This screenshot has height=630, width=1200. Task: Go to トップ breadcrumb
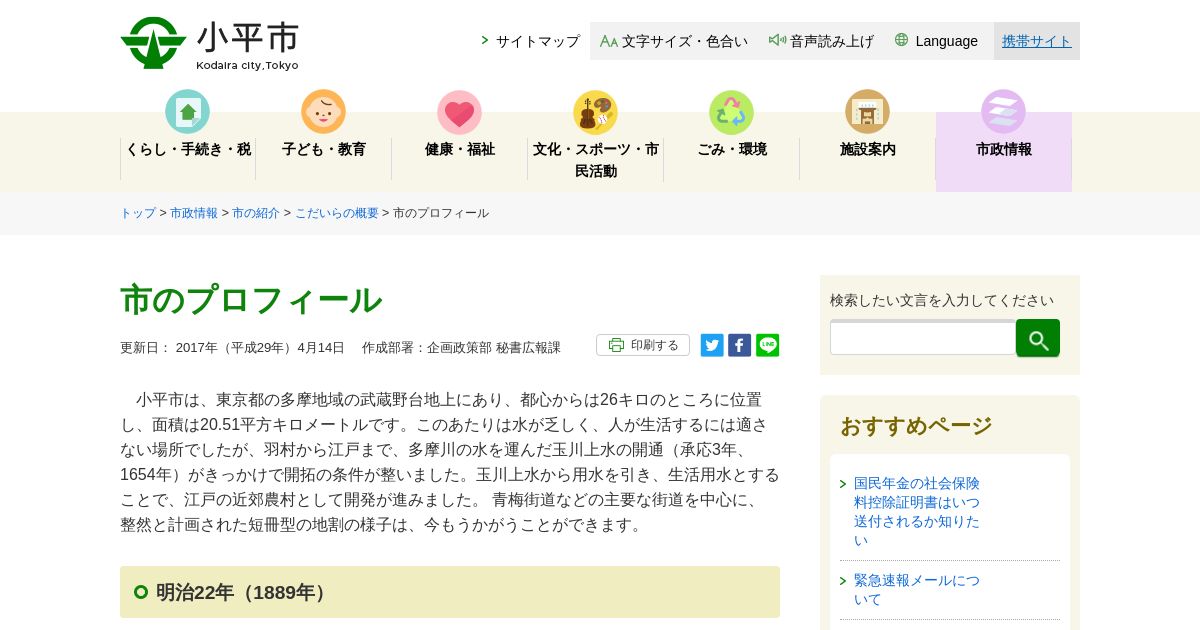pos(138,213)
